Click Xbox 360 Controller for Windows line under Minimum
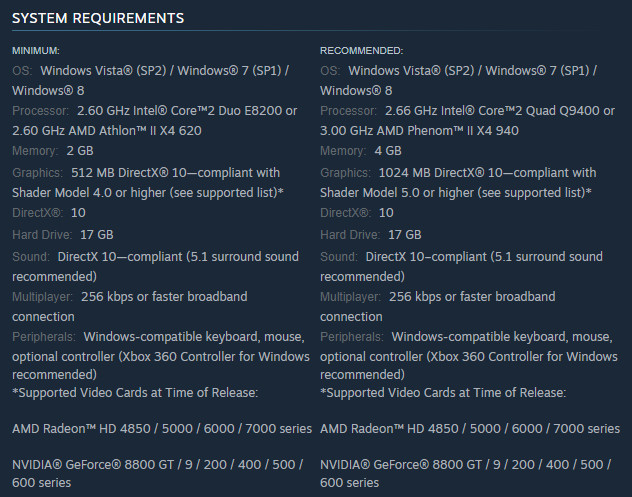This screenshot has width=632, height=497. [x=161, y=357]
